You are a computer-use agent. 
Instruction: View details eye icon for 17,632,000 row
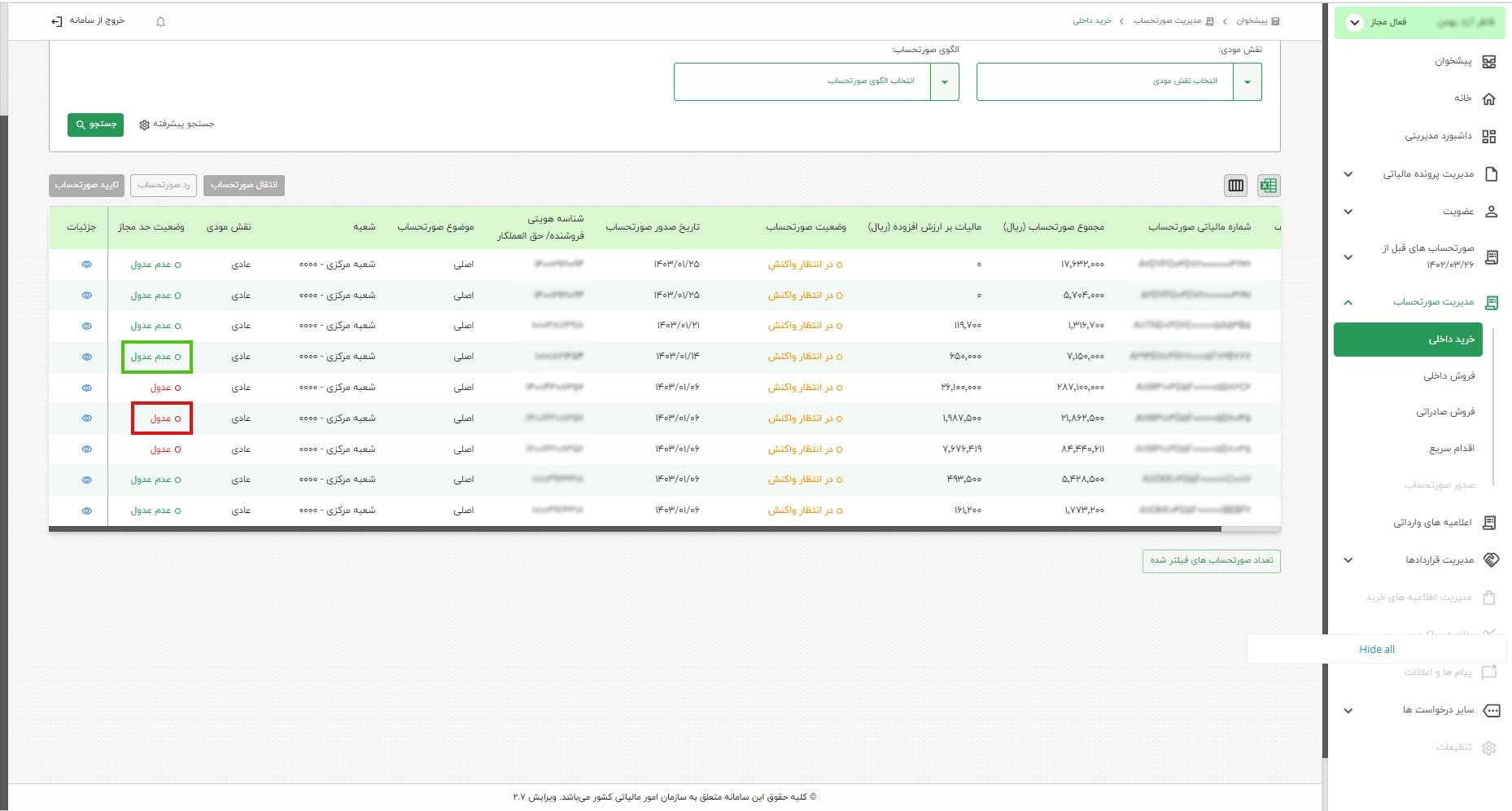coord(87,265)
